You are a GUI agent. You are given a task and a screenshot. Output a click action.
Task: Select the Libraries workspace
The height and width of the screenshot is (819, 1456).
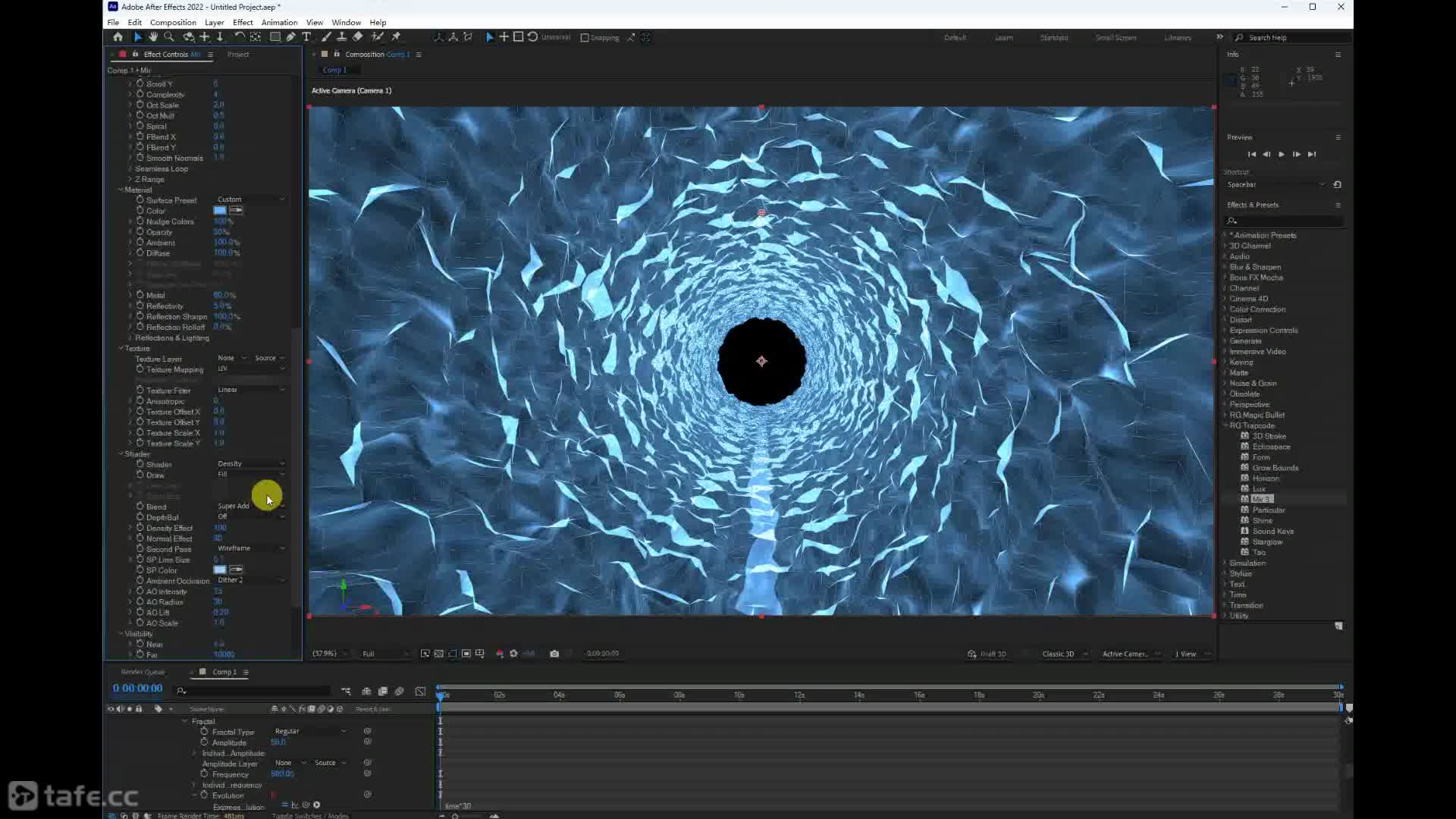(1178, 37)
